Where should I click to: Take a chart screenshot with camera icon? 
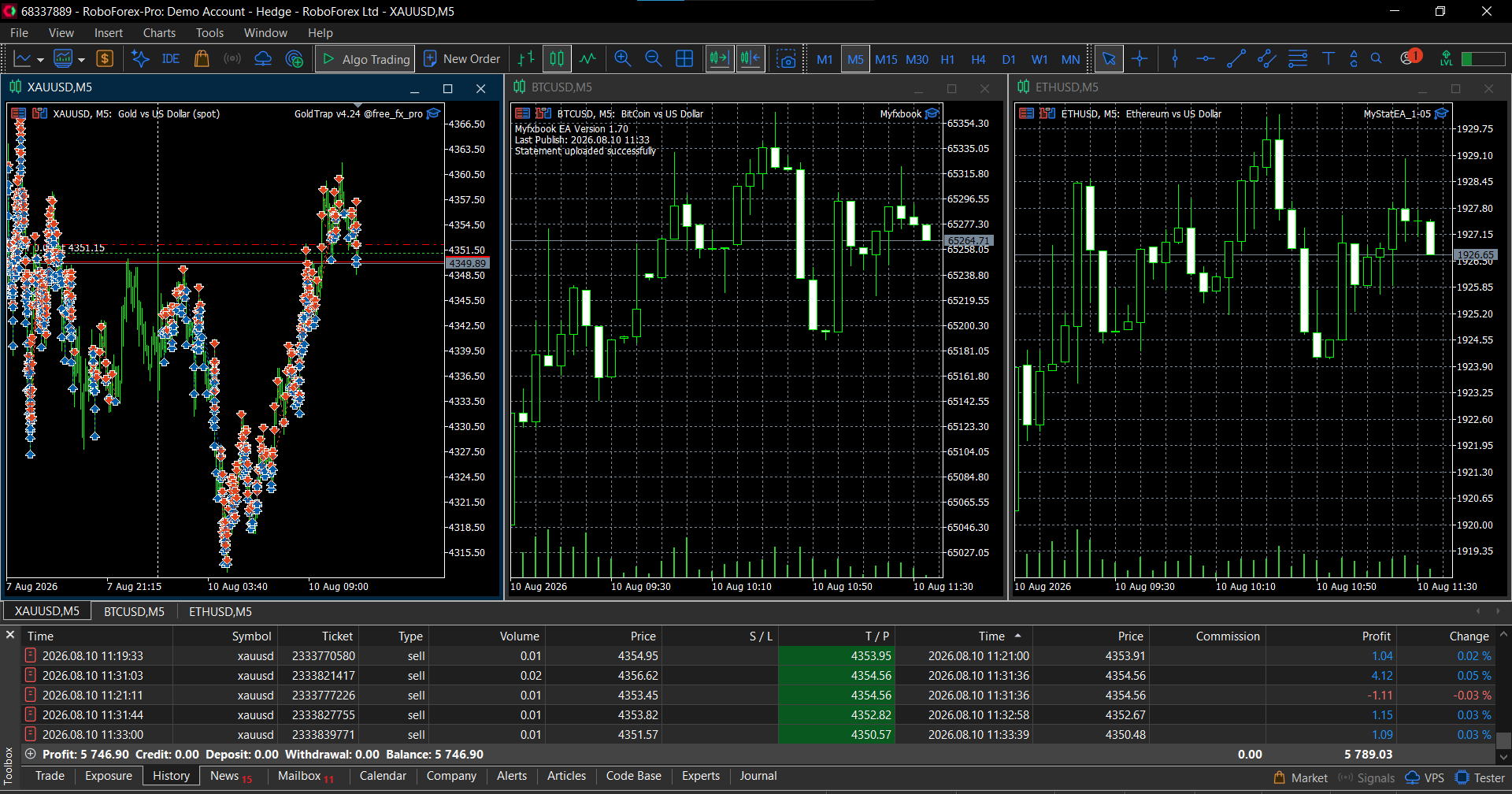[x=786, y=59]
